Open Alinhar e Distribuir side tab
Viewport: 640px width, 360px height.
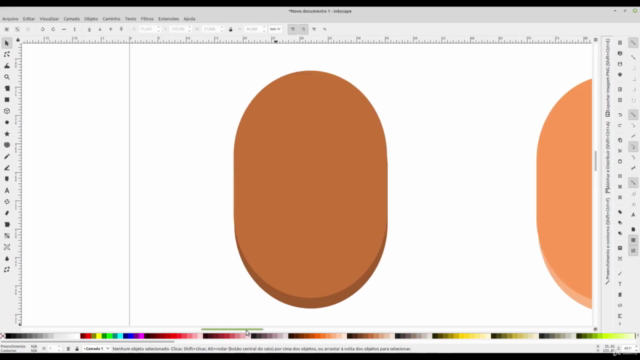pyautogui.click(x=608, y=157)
